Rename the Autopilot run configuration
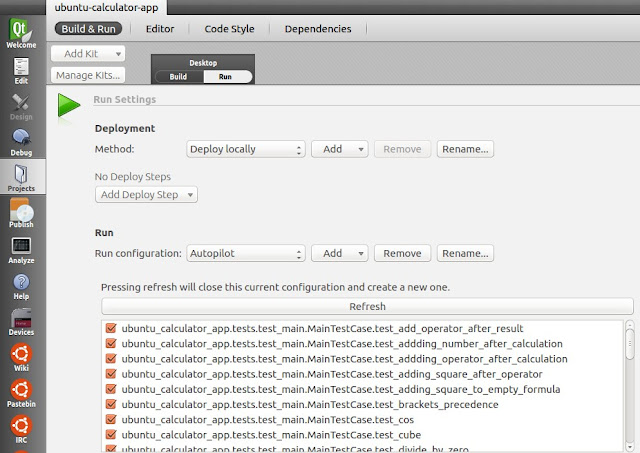The height and width of the screenshot is (453, 640). pyautogui.click(x=465, y=253)
